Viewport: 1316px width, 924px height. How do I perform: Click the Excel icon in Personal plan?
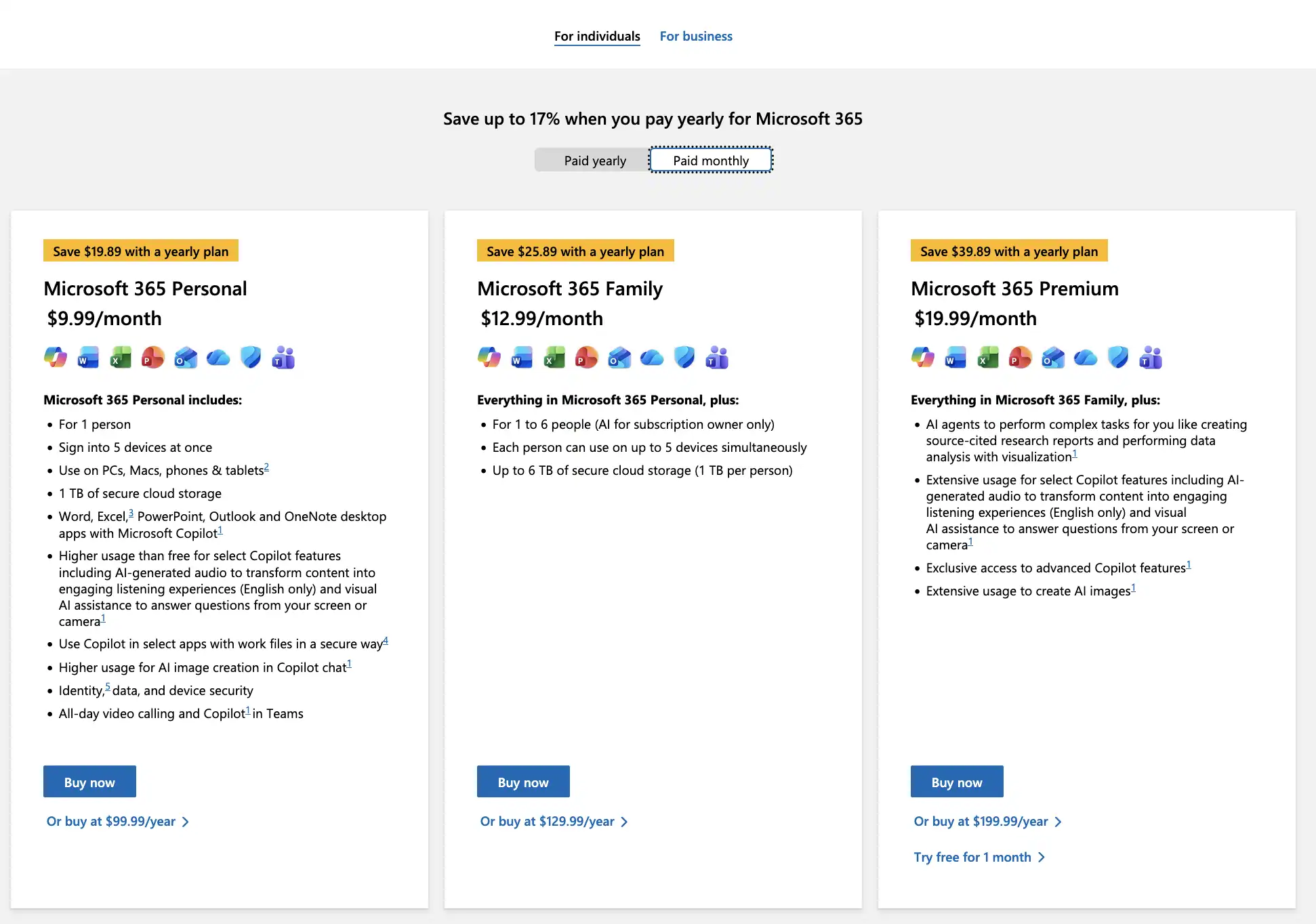pos(121,357)
